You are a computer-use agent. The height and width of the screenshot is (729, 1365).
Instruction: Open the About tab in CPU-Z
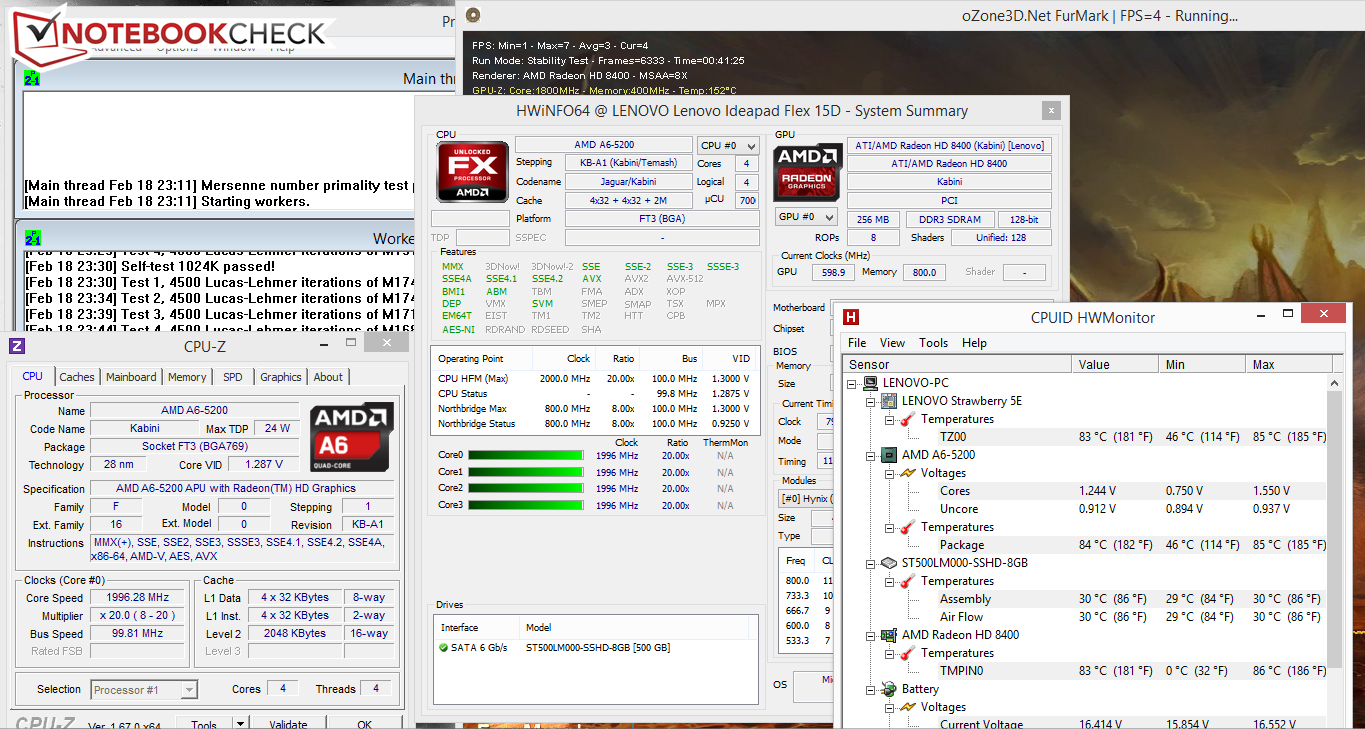tap(328, 377)
